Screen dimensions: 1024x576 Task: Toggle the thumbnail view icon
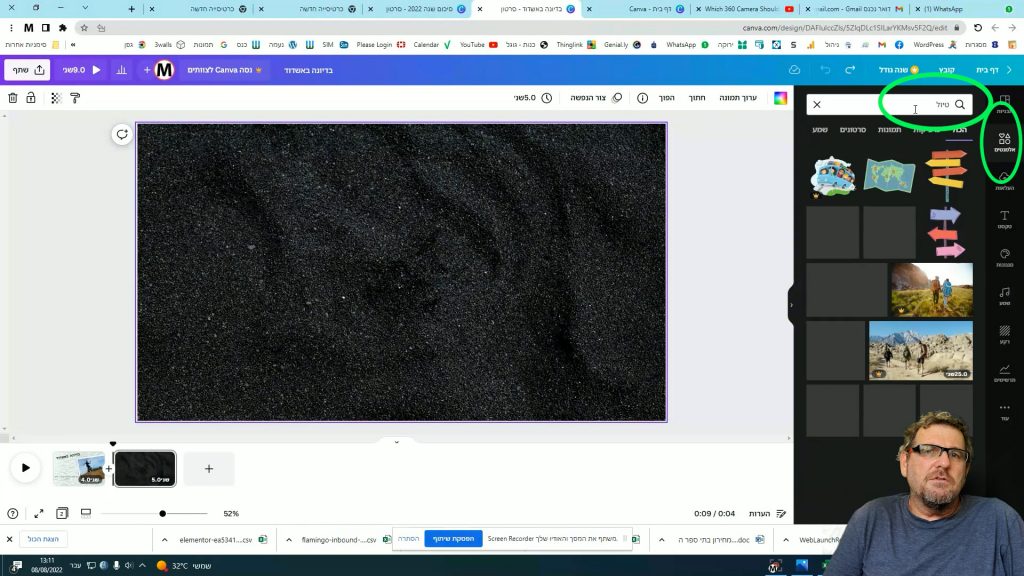[86, 513]
